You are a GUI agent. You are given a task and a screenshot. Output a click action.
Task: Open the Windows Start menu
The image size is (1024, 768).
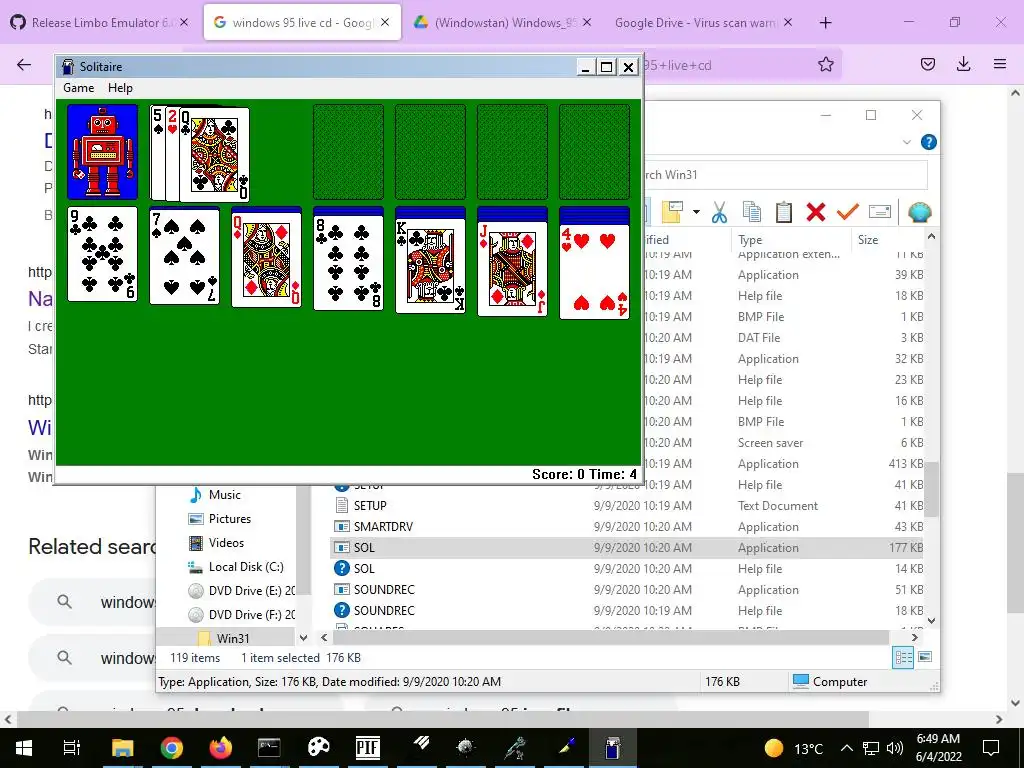pyautogui.click(x=24, y=748)
